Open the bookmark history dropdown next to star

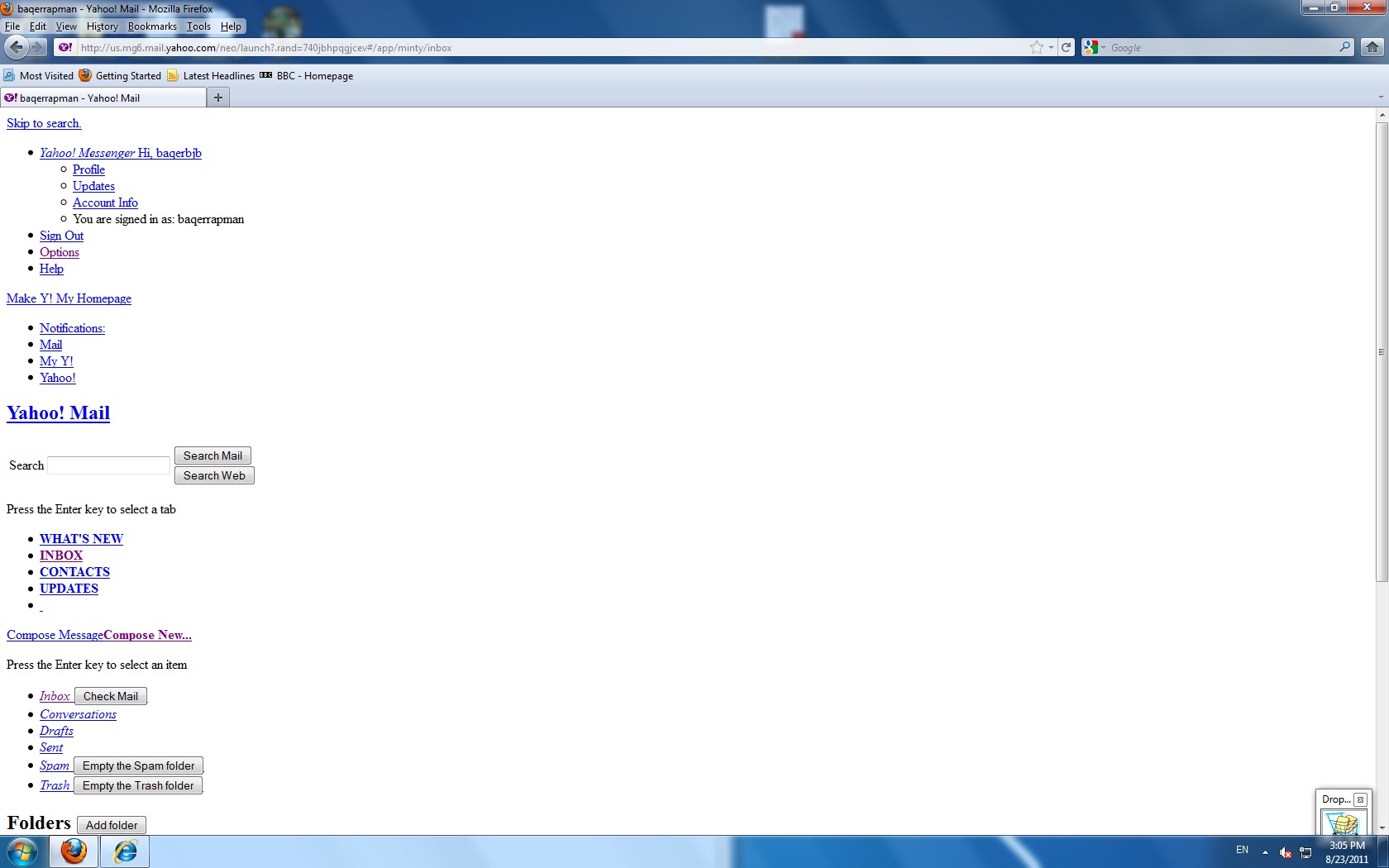1051,47
